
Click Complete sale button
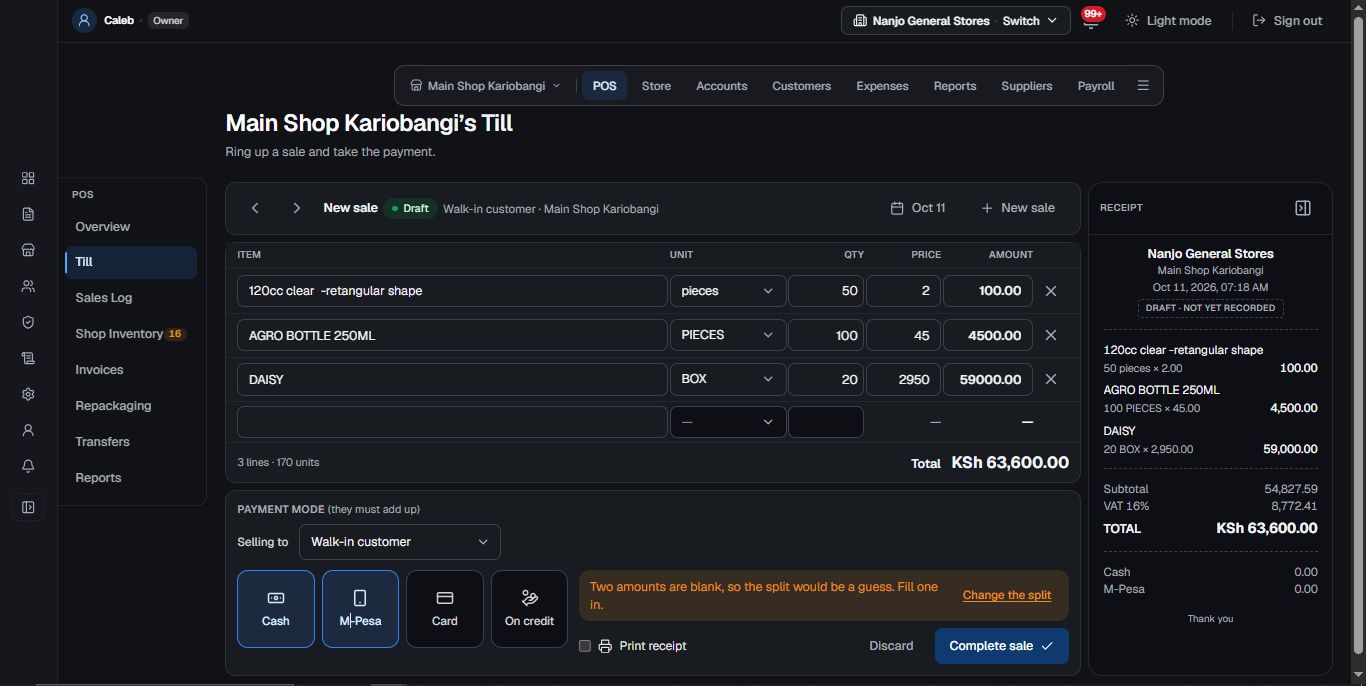click(1002, 646)
